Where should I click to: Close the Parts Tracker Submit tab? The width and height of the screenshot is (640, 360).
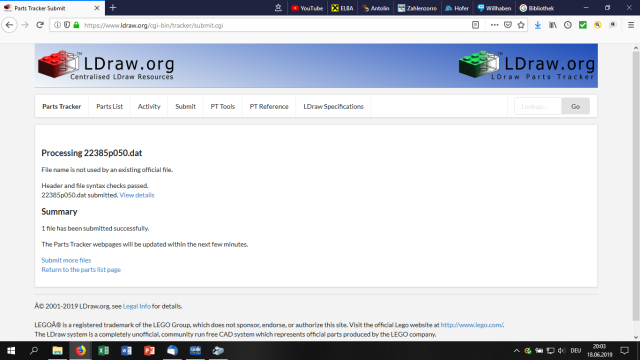pyautogui.click(x=97, y=8)
